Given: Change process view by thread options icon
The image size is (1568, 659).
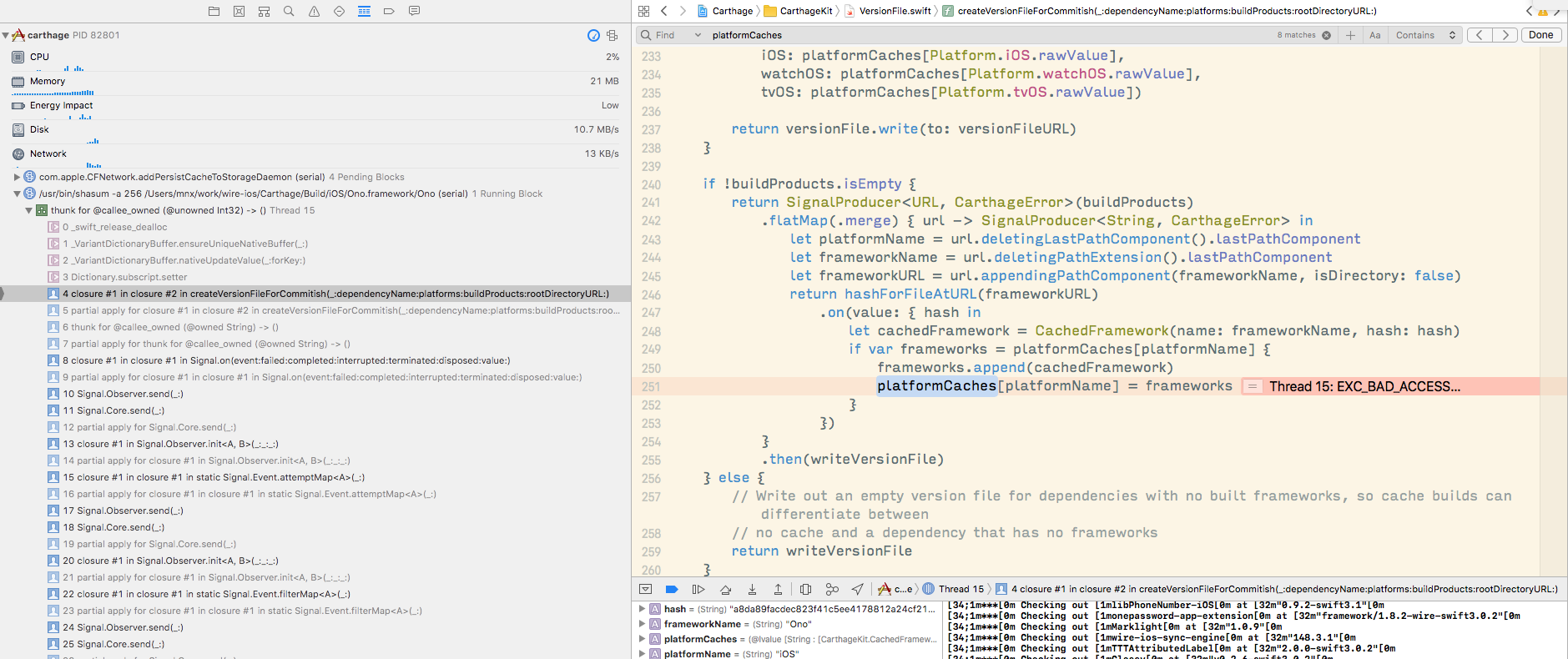Looking at the screenshot, I should pyautogui.click(x=612, y=35).
